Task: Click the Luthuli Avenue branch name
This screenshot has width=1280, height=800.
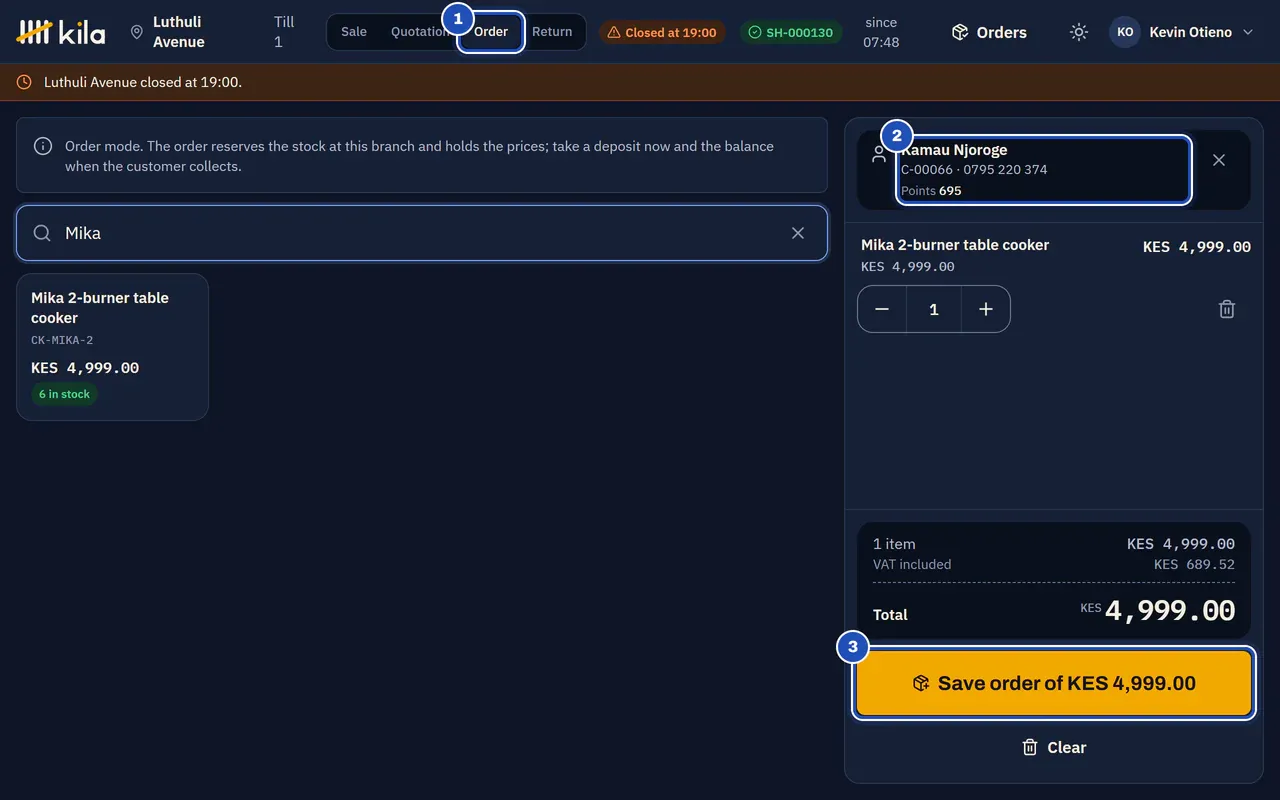Action: point(179,32)
